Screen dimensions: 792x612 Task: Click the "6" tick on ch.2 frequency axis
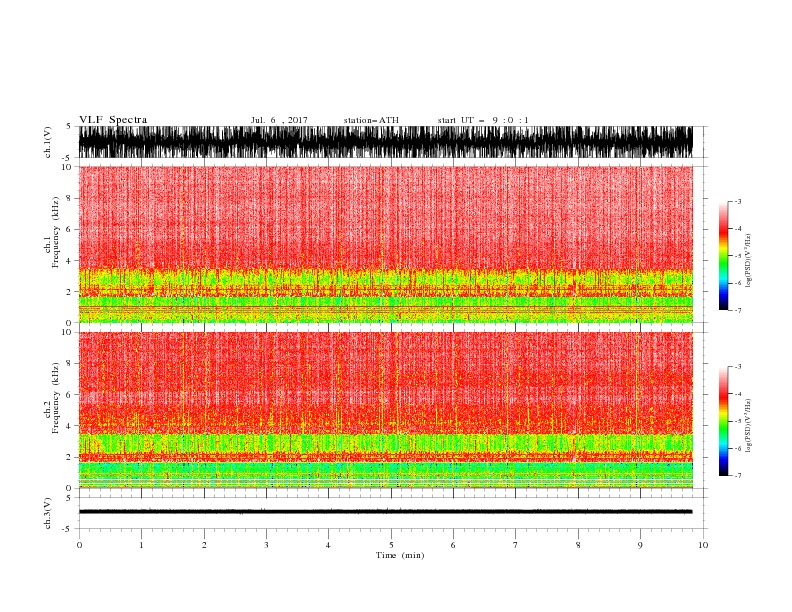tap(69, 395)
